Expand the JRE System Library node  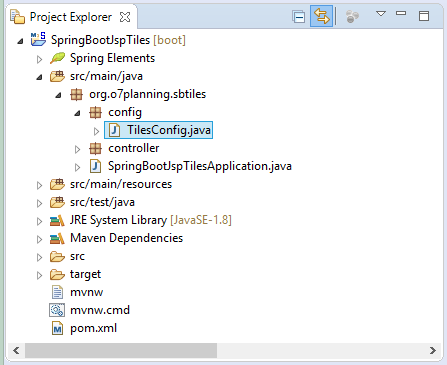point(39,221)
